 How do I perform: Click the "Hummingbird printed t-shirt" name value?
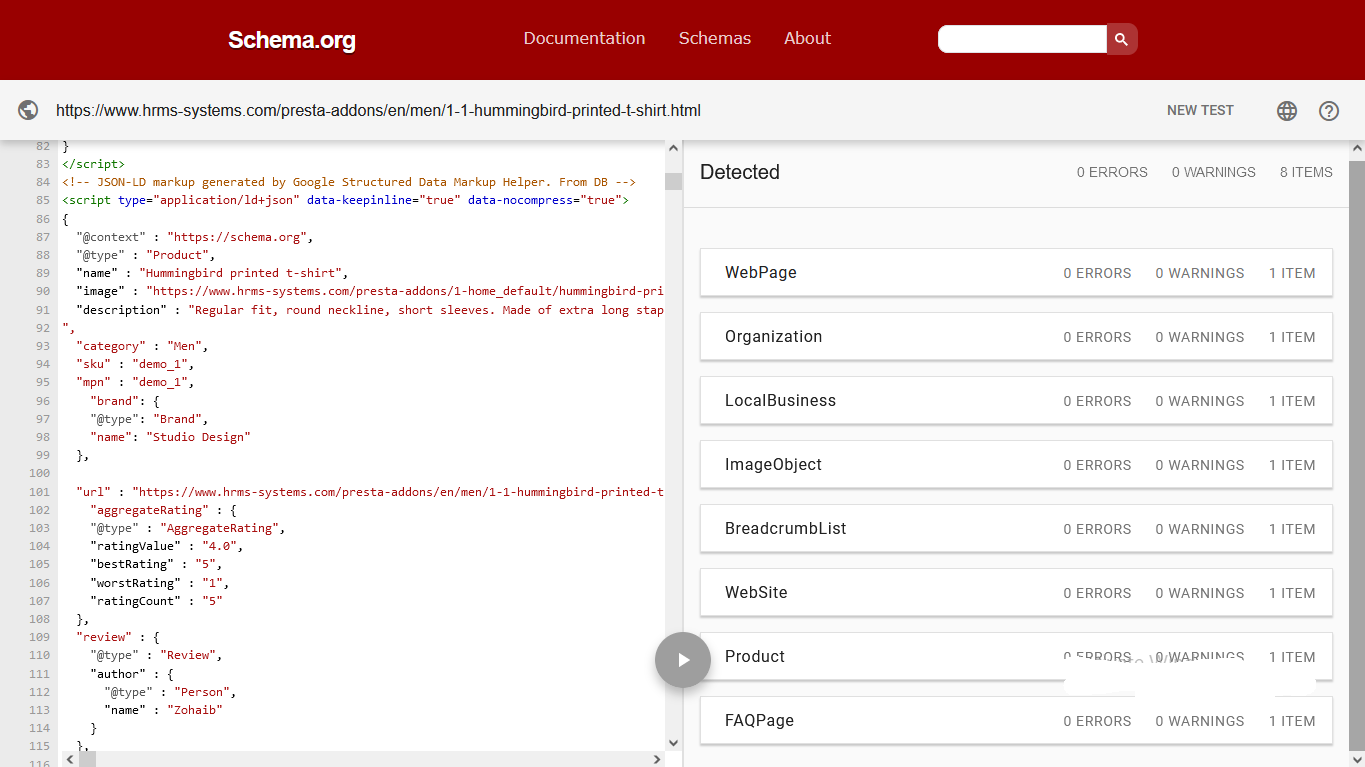pos(243,273)
